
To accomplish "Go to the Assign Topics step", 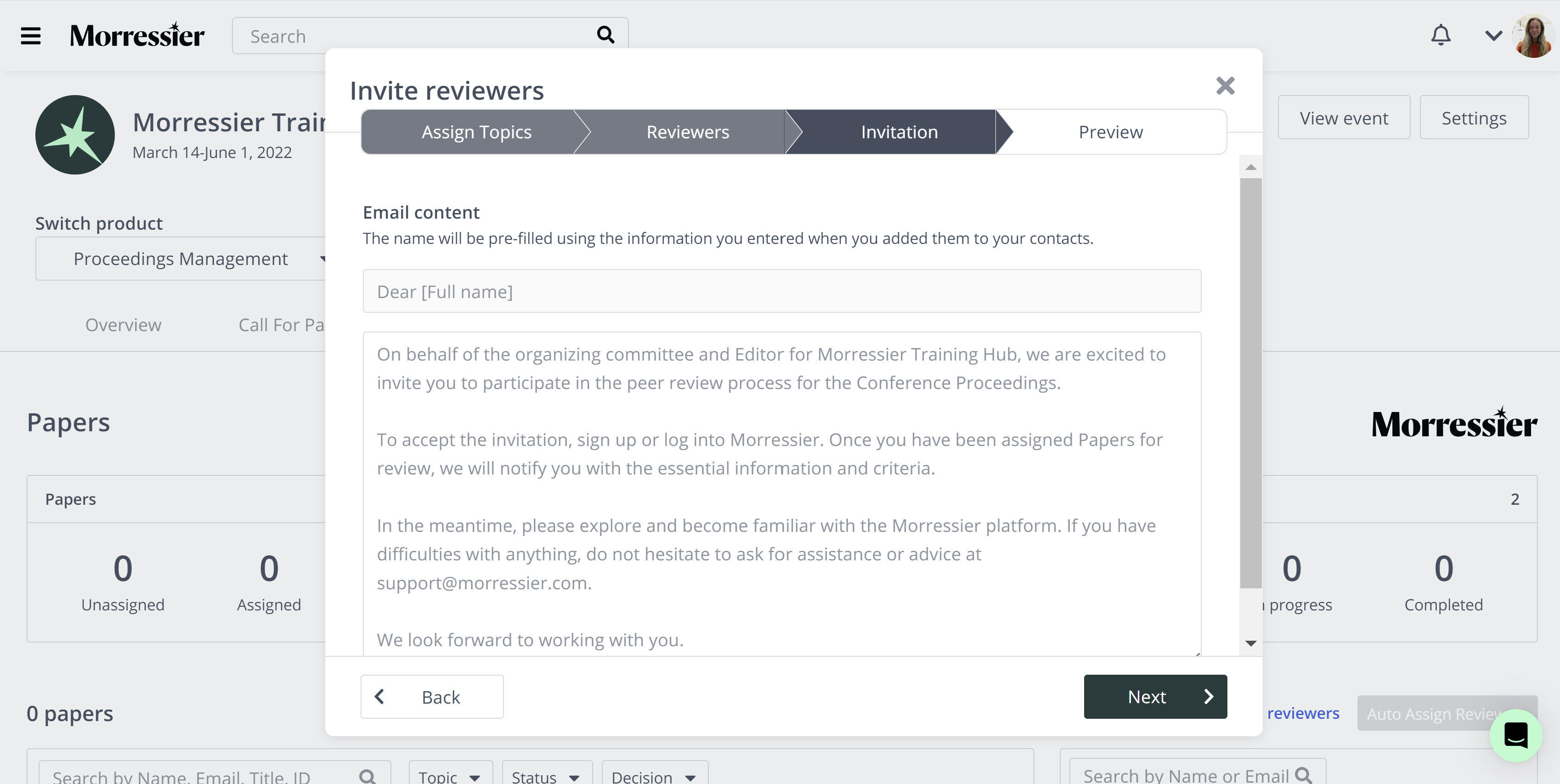I will (x=477, y=131).
